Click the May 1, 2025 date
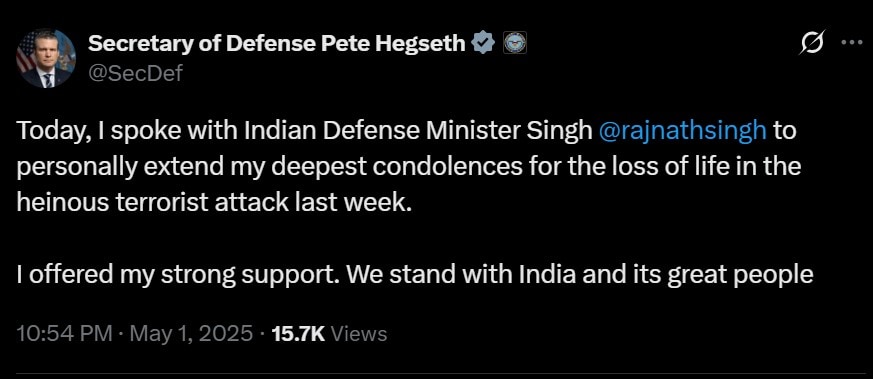 pyautogui.click(x=191, y=333)
